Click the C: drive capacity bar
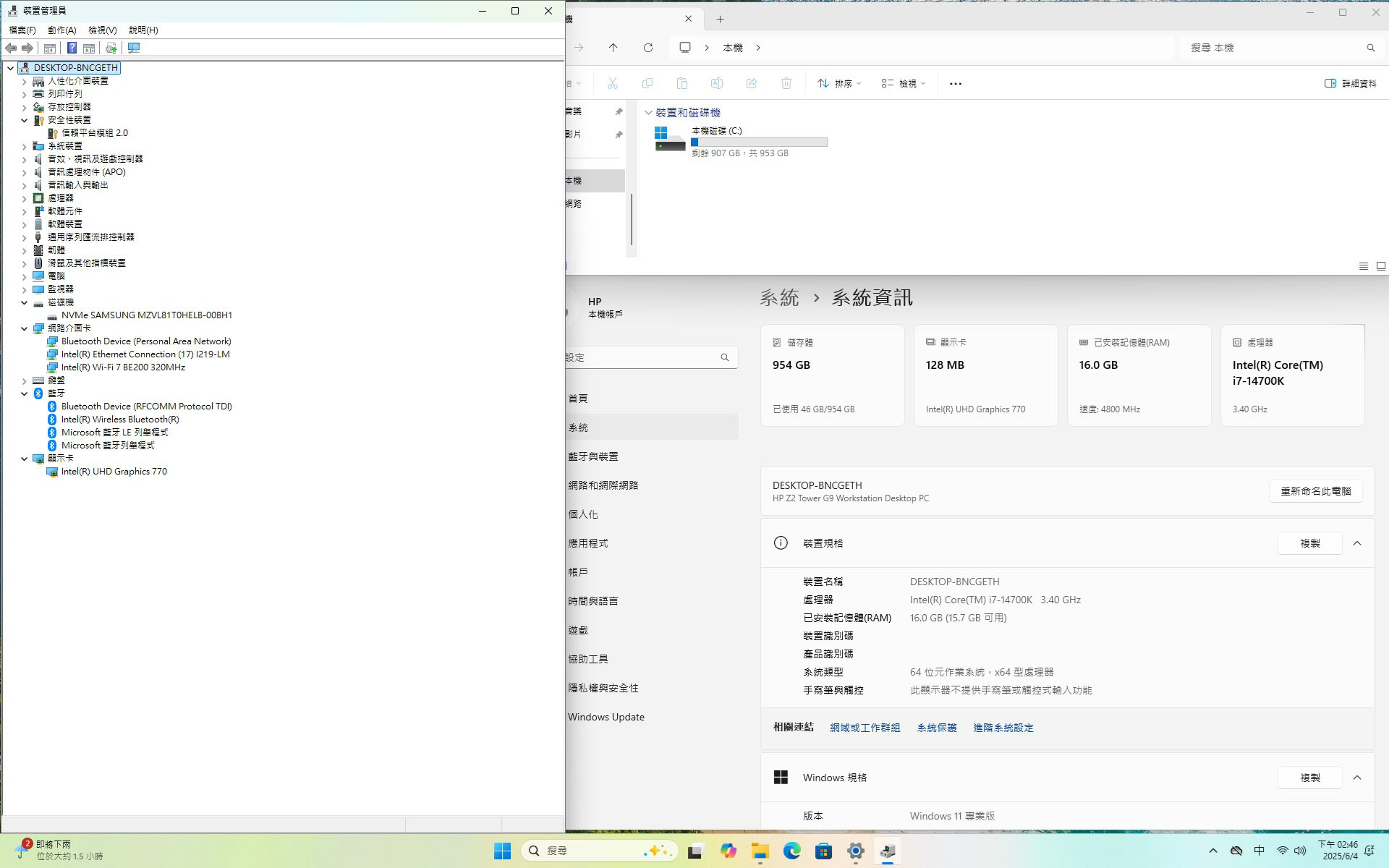Screen dimensions: 1389x868 tap(759, 142)
